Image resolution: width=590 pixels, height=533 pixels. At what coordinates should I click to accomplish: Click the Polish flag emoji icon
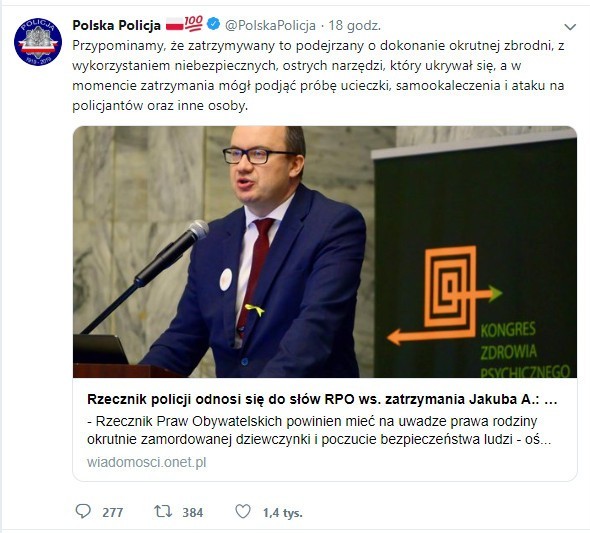coord(174,24)
